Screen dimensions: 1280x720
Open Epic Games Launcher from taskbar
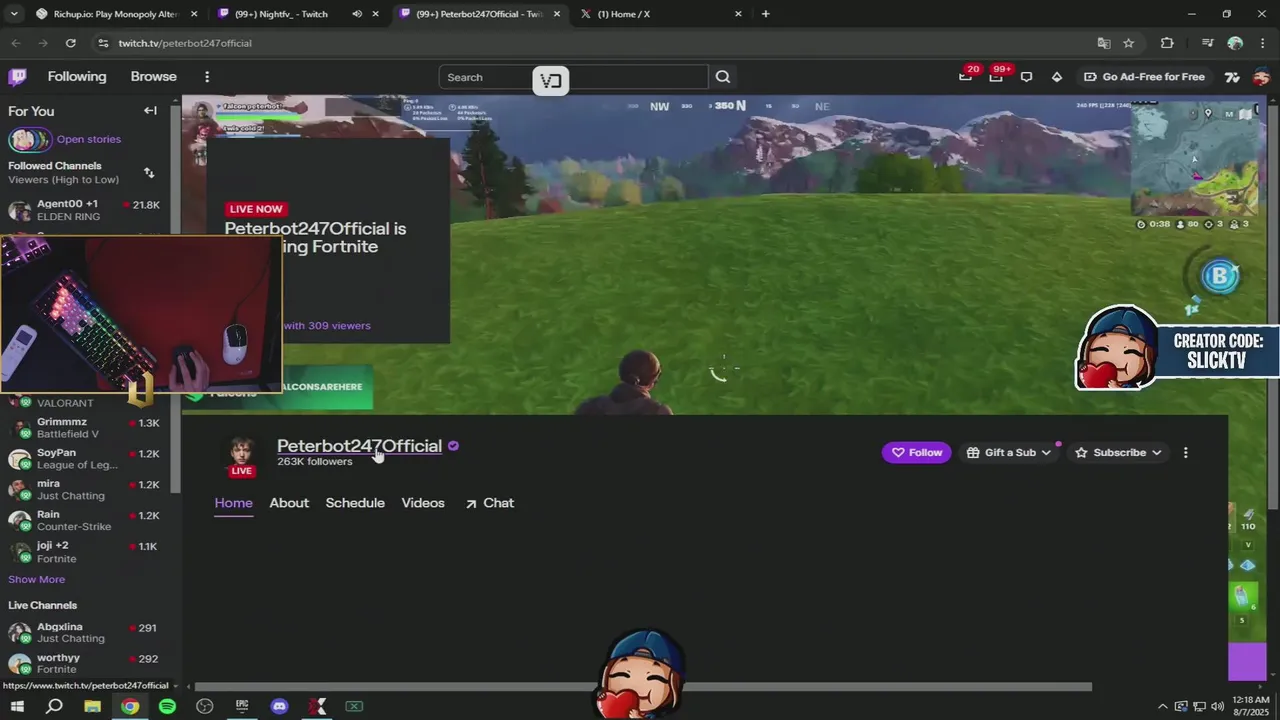click(x=242, y=706)
